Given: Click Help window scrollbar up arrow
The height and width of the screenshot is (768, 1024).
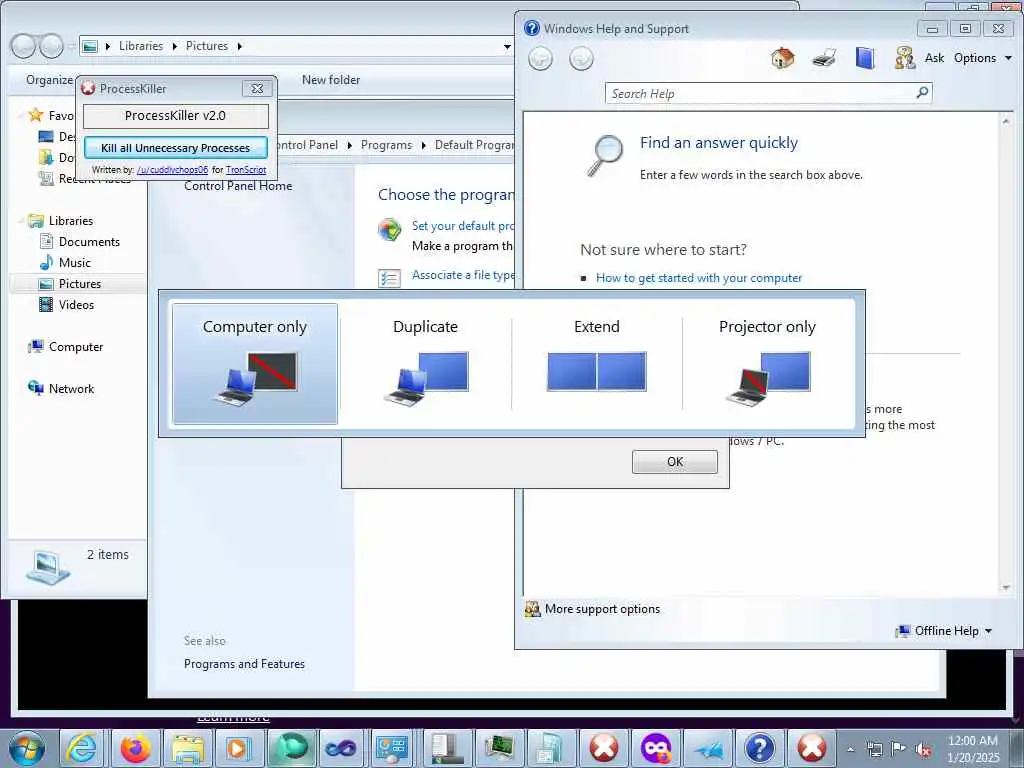Looking at the screenshot, I should coord(1006,121).
